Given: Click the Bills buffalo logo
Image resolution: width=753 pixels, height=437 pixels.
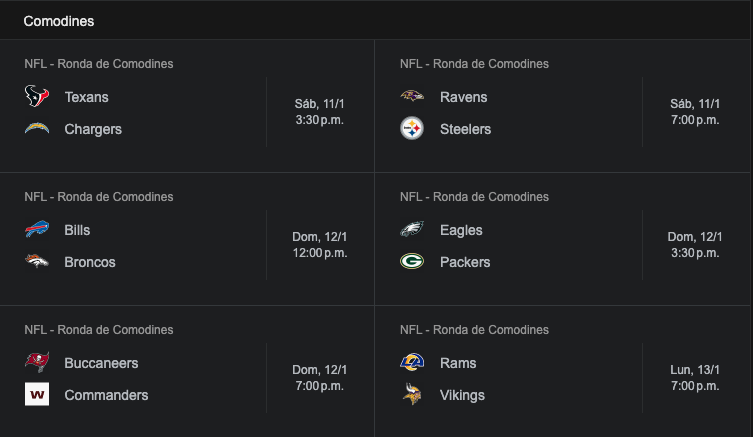Looking at the screenshot, I should point(37,229).
